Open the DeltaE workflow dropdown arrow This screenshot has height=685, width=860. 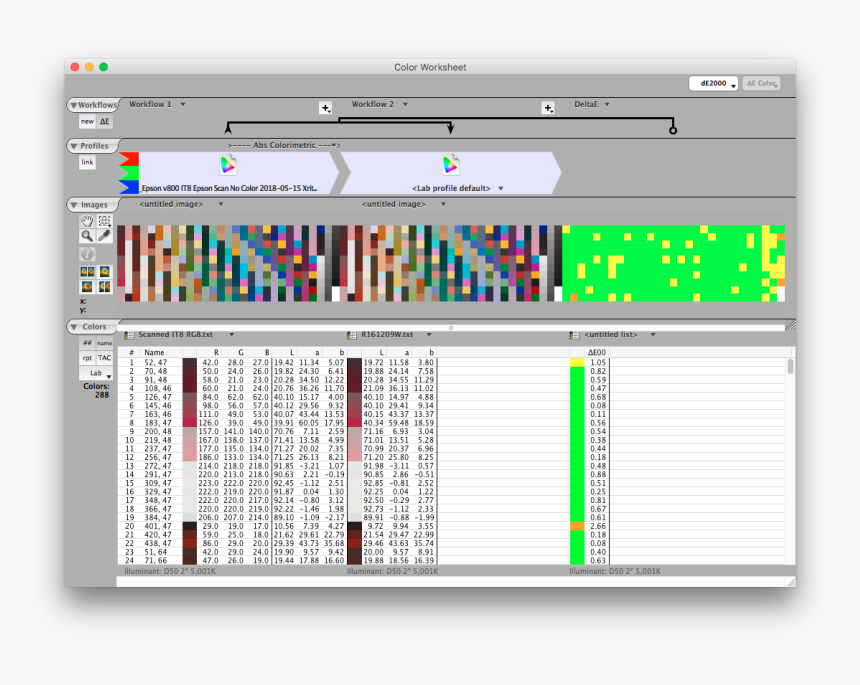pos(607,104)
